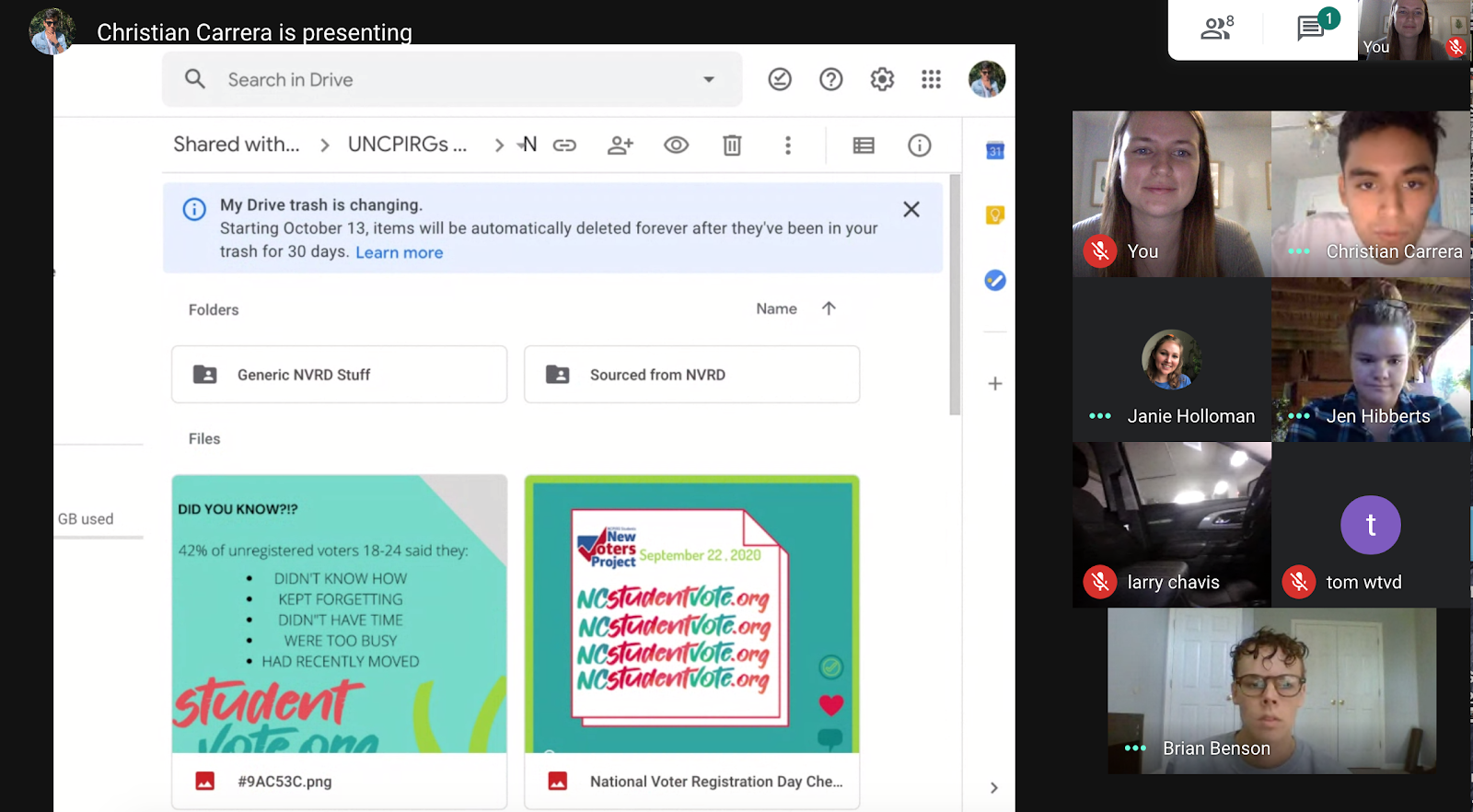The image size is (1473, 812).
Task: Select the #9AC53C.png file label
Action: 284,782
